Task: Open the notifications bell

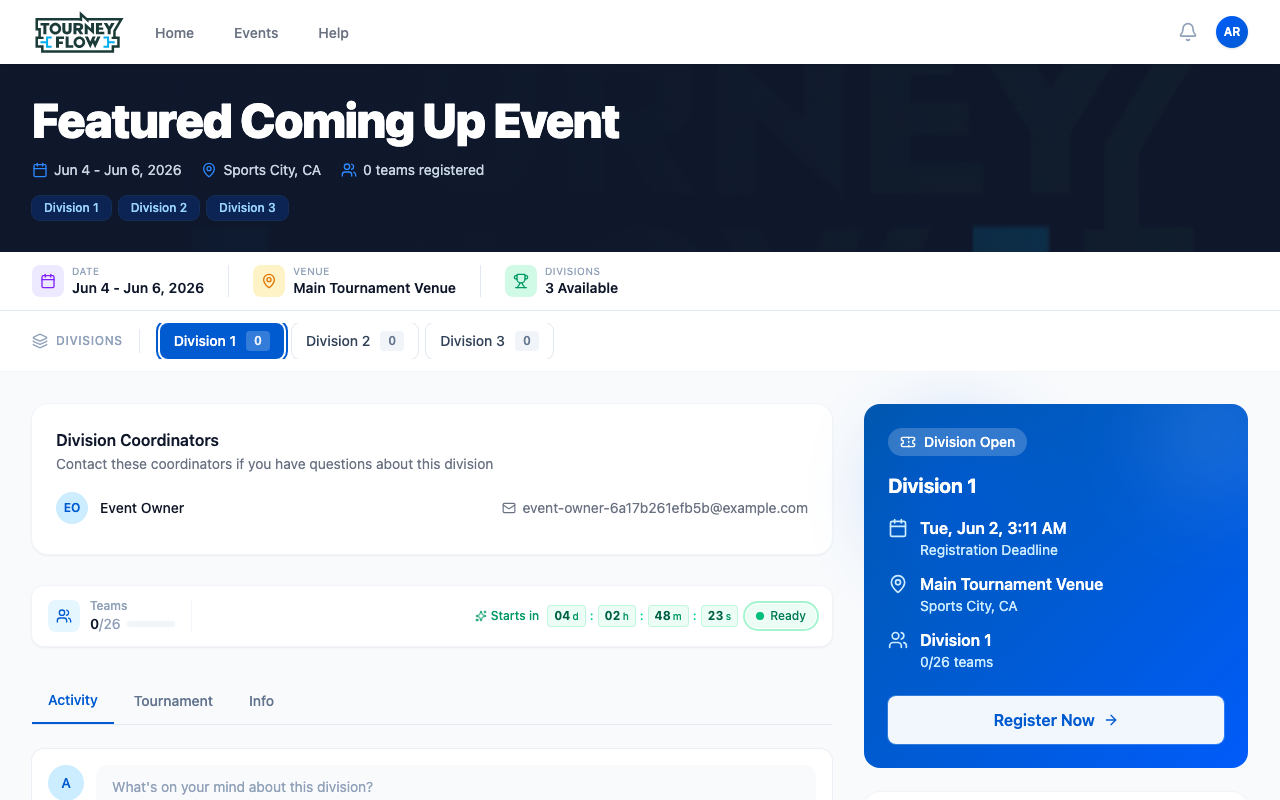Action: 1188,32
